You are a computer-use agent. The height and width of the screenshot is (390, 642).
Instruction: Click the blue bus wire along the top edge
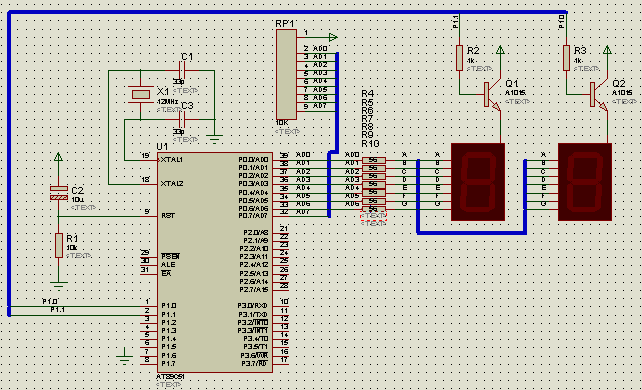(287, 12)
